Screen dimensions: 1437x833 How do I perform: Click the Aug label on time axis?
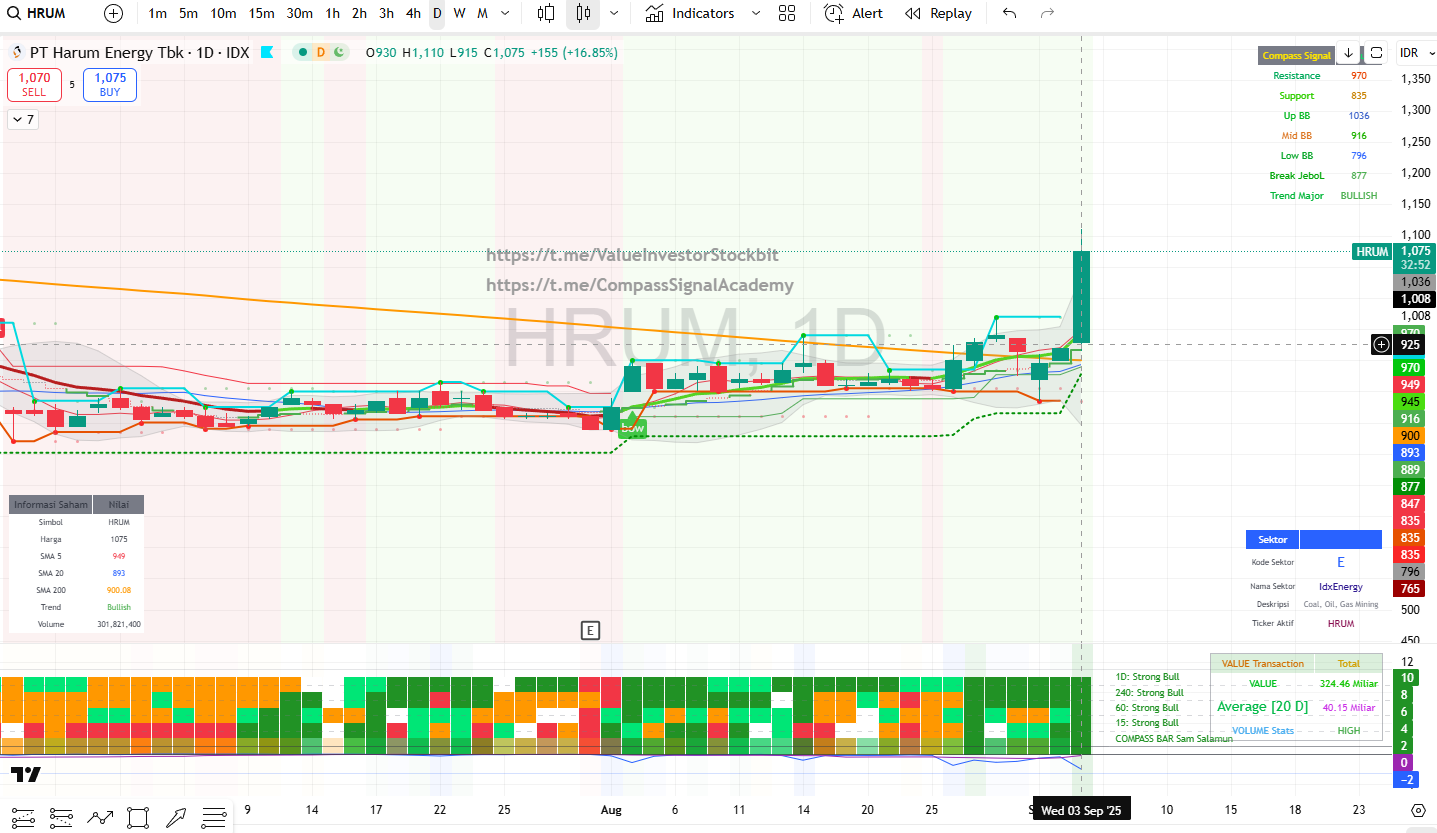click(611, 810)
